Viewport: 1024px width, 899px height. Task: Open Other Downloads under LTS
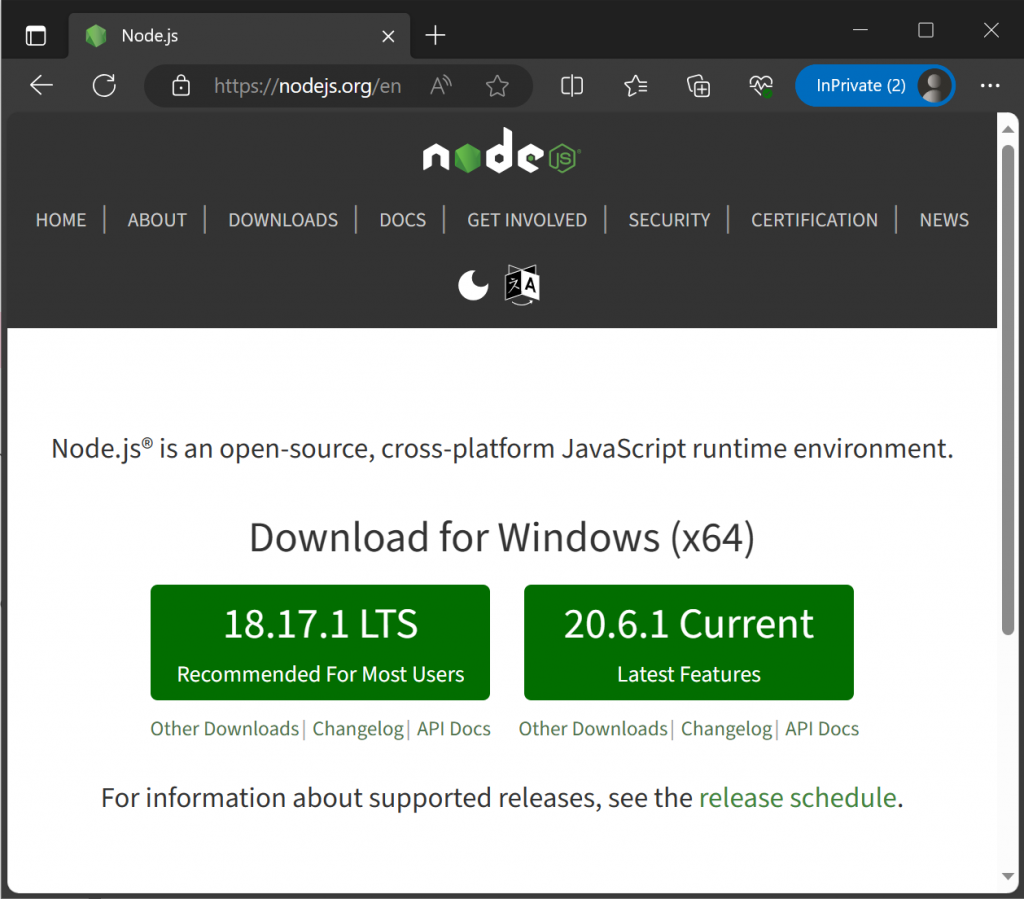click(225, 729)
